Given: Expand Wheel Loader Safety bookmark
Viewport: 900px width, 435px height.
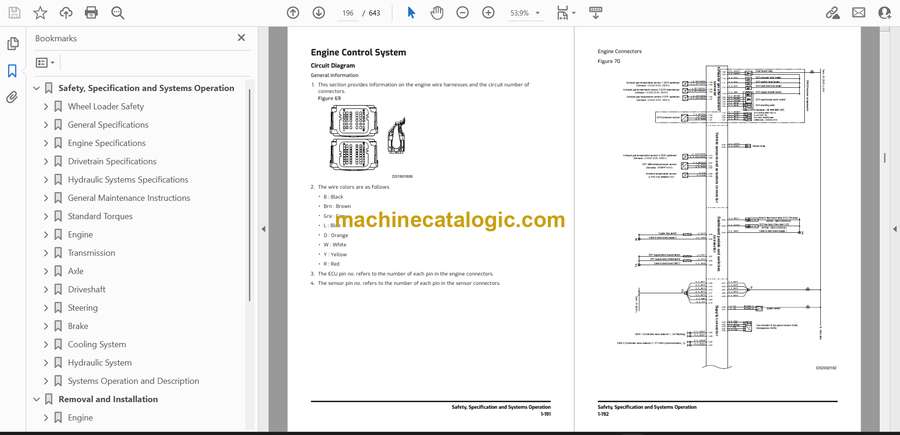Looking at the screenshot, I should [x=46, y=107].
